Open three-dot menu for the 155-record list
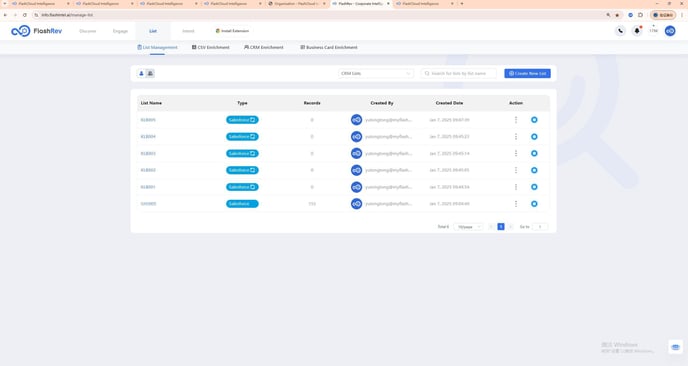 pyautogui.click(x=516, y=204)
